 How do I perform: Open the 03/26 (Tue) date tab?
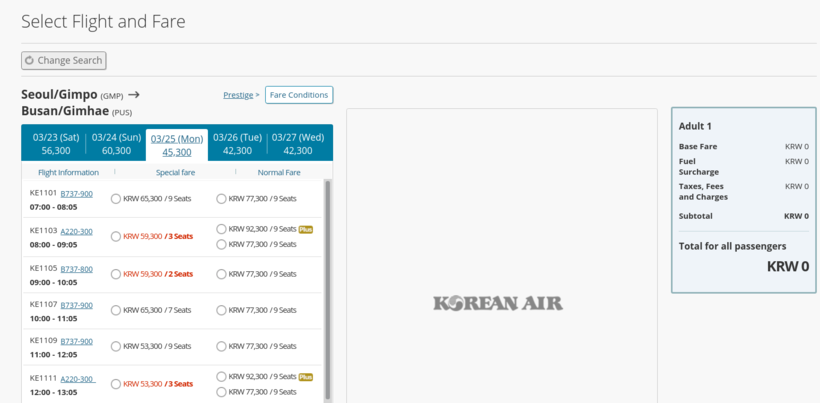coord(238,144)
